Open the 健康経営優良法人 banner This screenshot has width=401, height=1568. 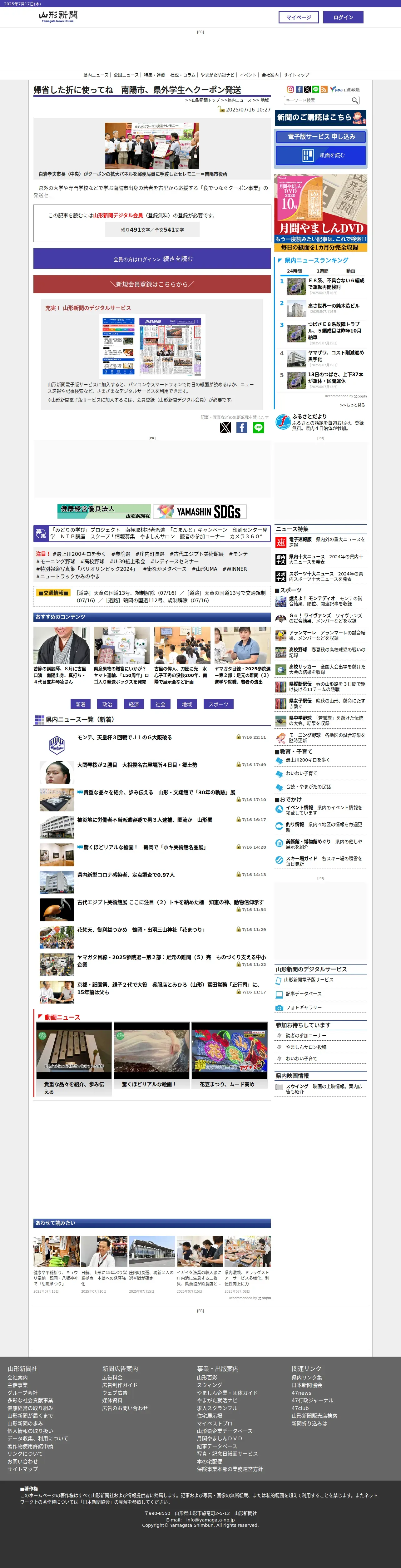104,511
